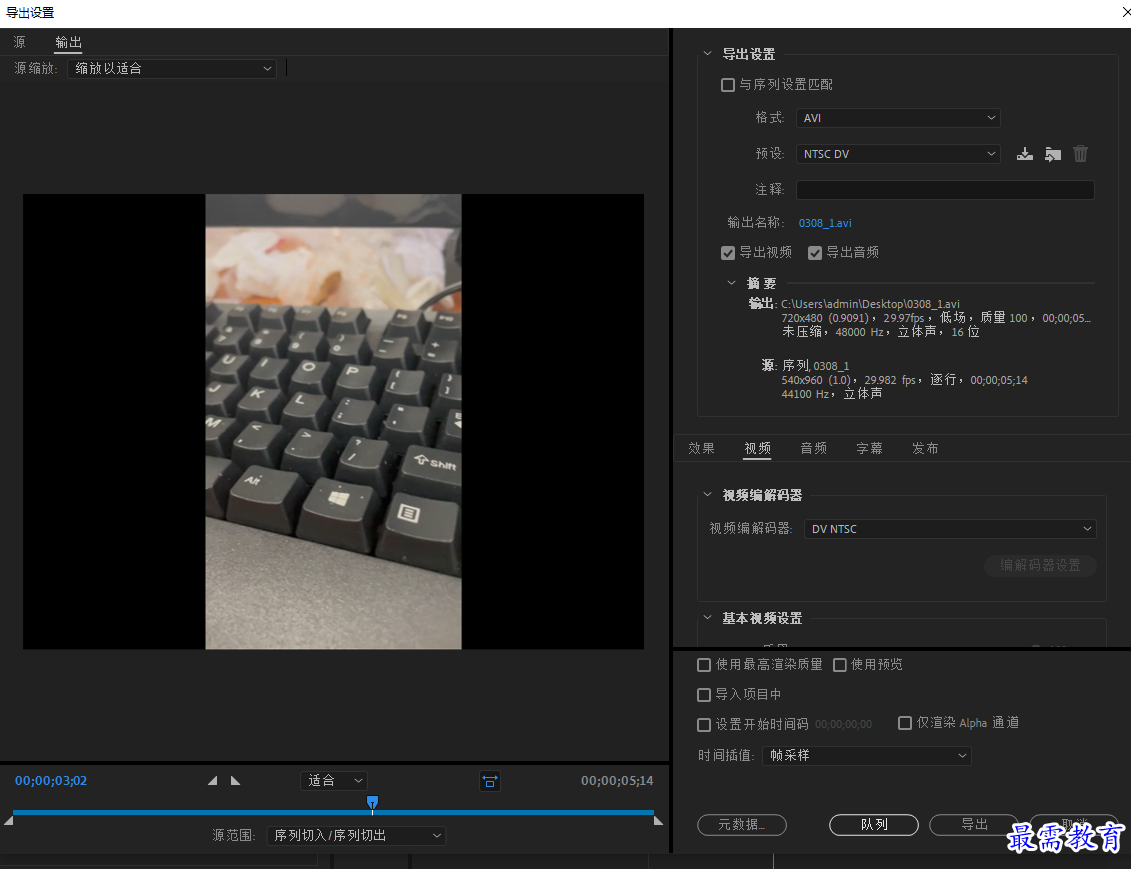Viewport: 1131px width, 869px height.
Task: Open the Captions tab
Action: (869, 448)
